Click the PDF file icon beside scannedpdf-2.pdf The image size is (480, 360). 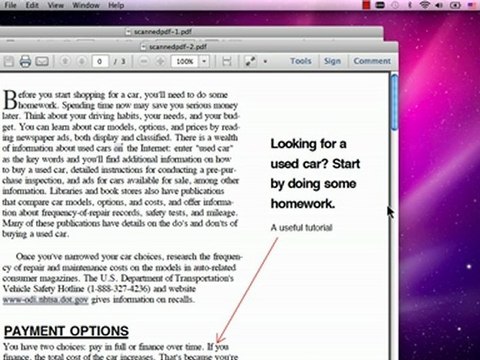(x=143, y=47)
